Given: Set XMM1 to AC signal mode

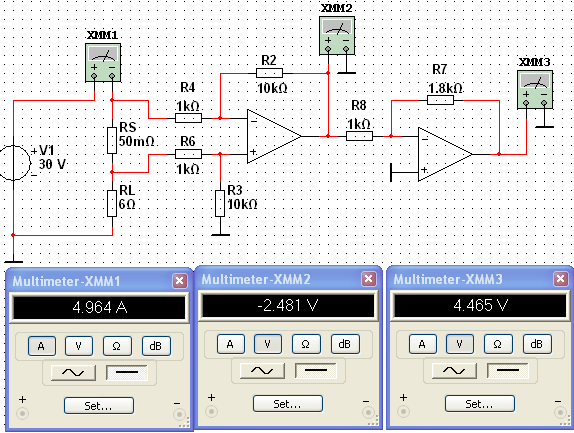Looking at the screenshot, I should click(73, 373).
